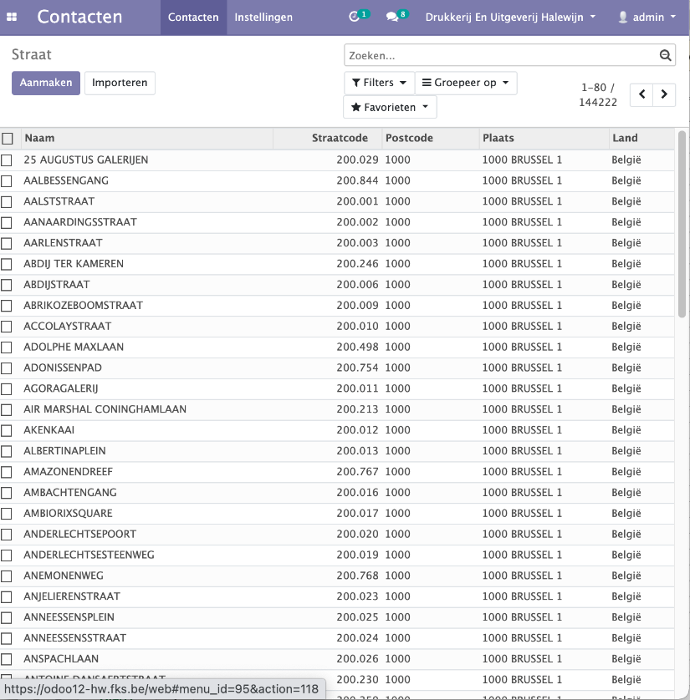
Task: Click street code 200.029
Action: point(357,160)
